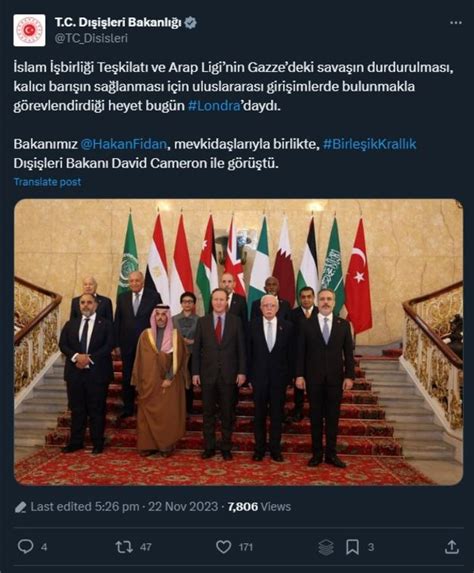Click the Translate post link
This screenshot has height=573, width=474.
coord(47,182)
